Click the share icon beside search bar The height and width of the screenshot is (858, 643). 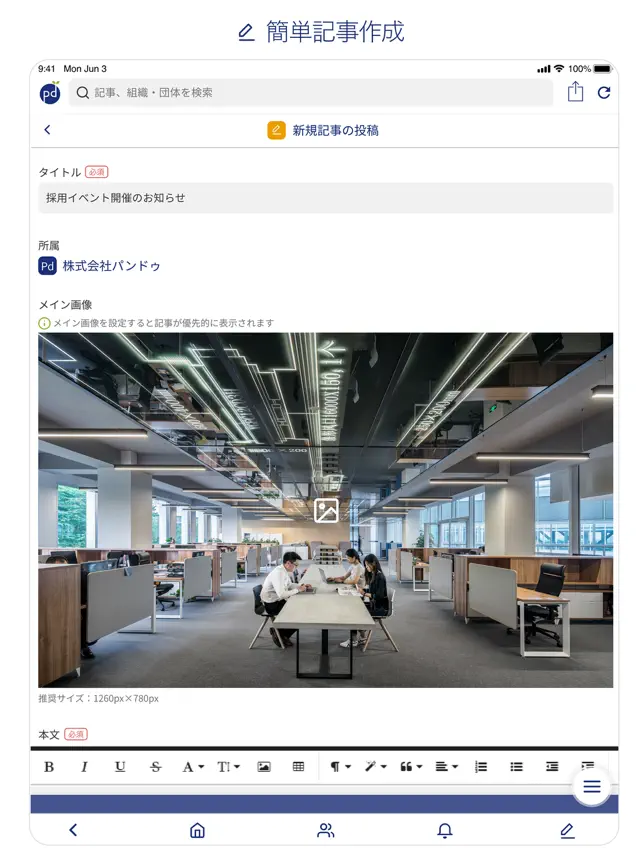pos(575,91)
